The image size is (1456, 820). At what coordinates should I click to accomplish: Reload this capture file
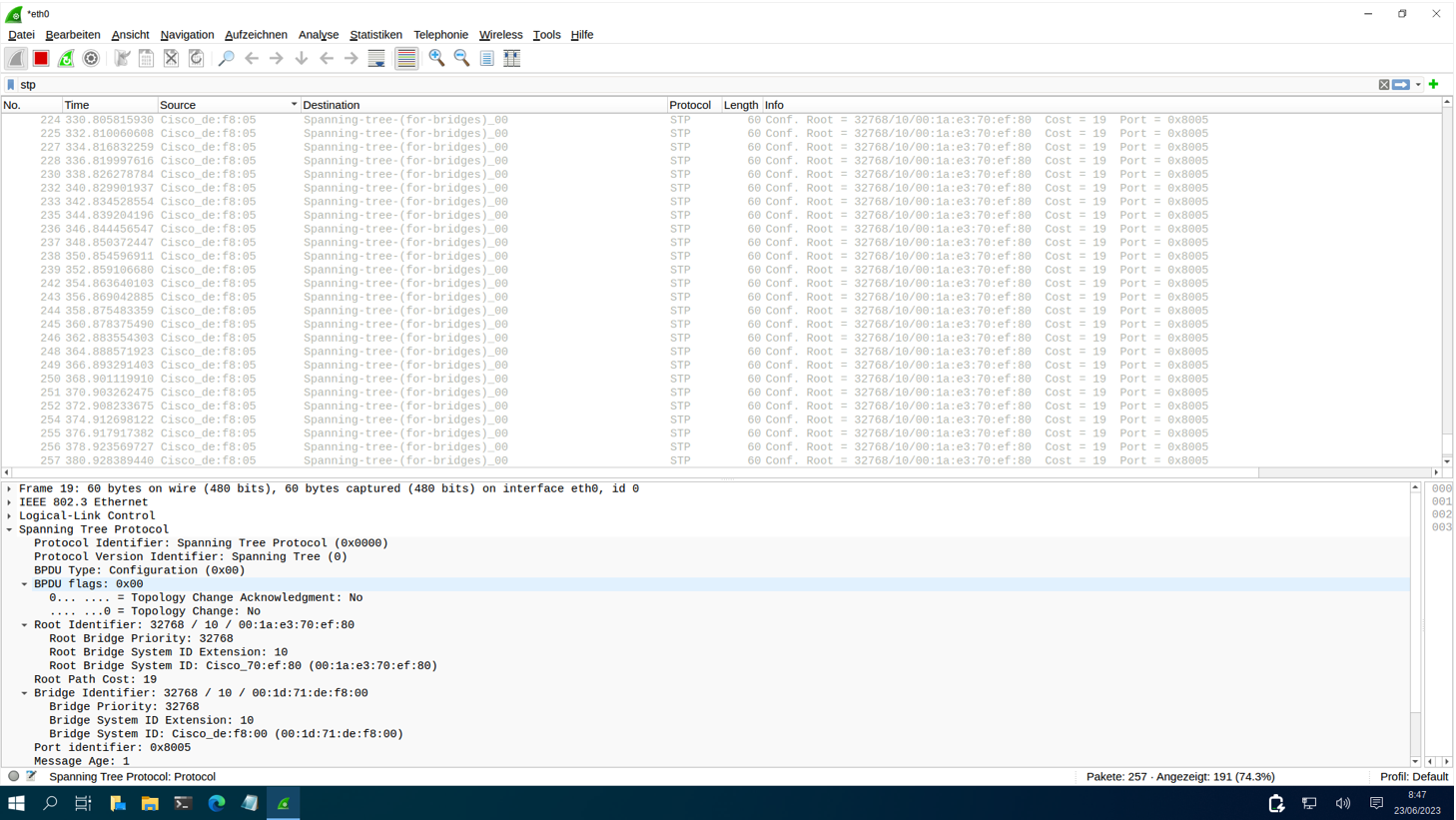pyautogui.click(x=195, y=58)
